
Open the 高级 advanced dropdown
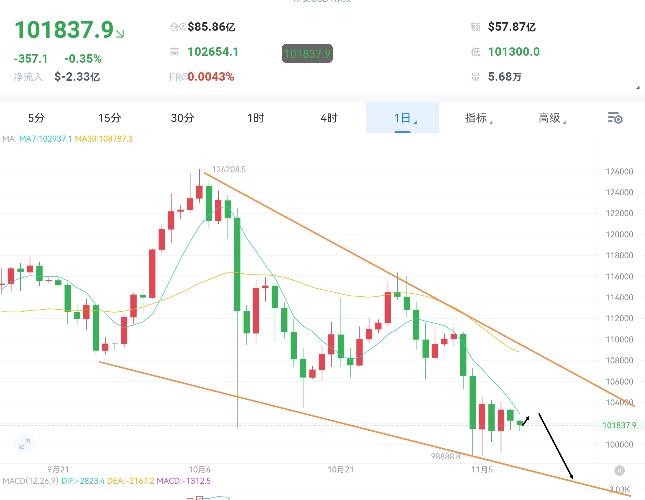552,118
